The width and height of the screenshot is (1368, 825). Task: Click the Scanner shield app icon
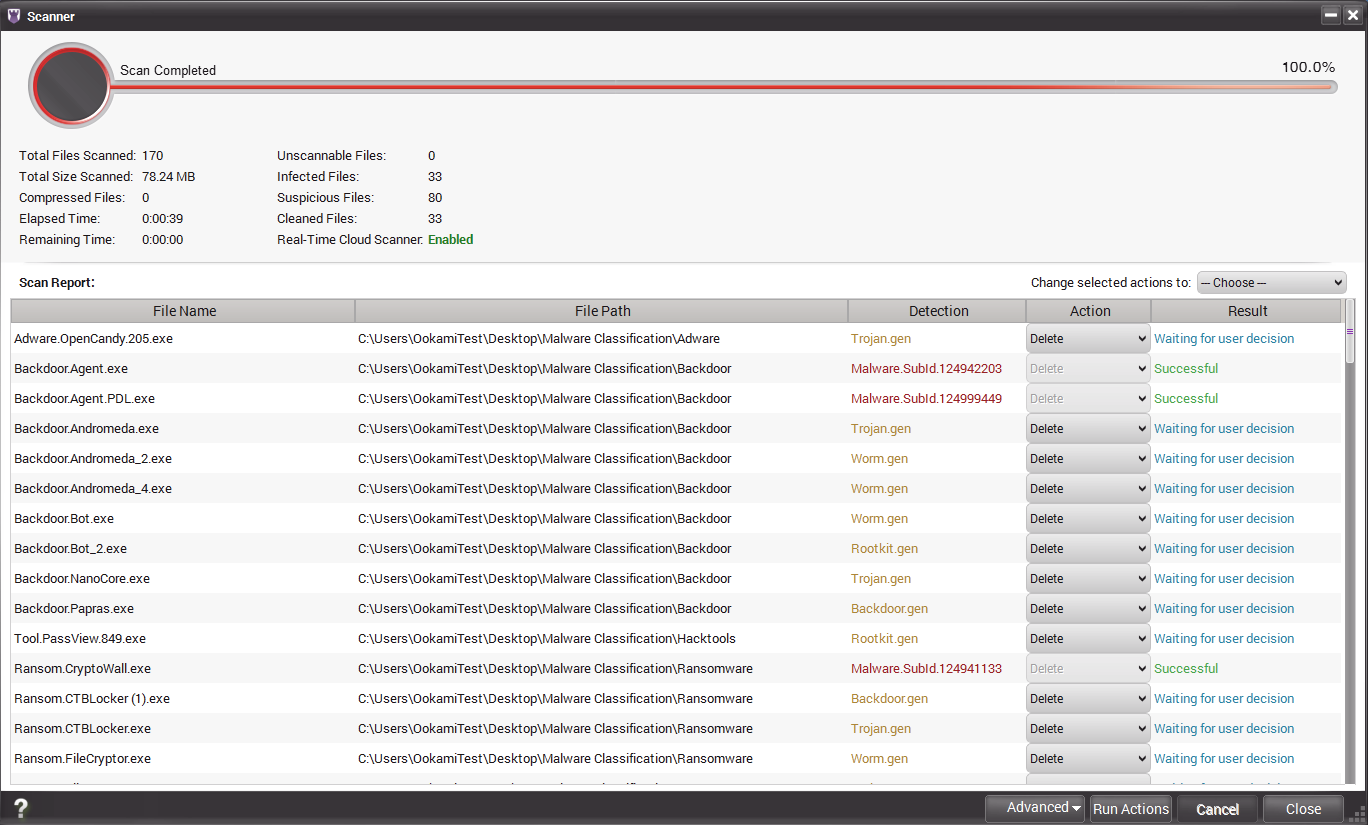14,16
